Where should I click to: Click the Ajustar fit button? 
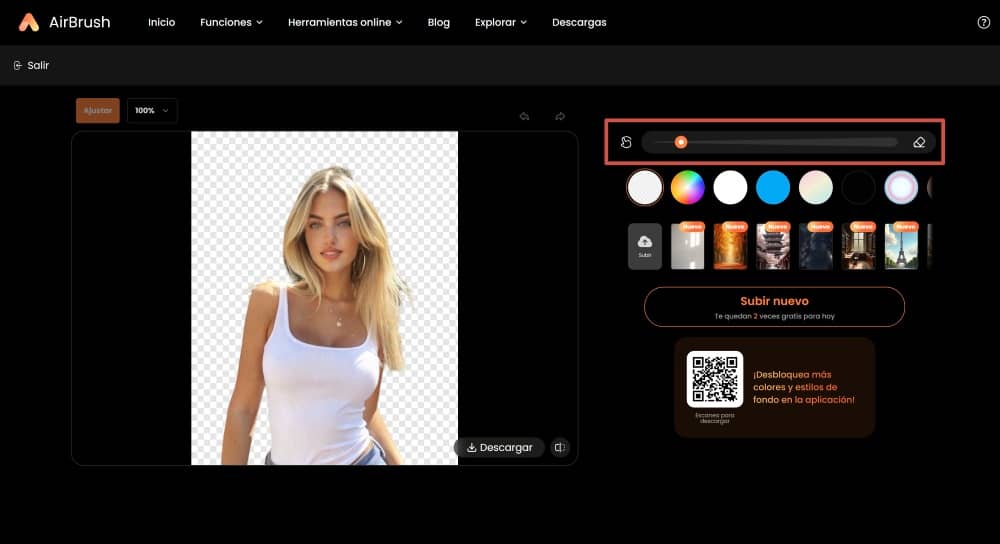pos(98,110)
